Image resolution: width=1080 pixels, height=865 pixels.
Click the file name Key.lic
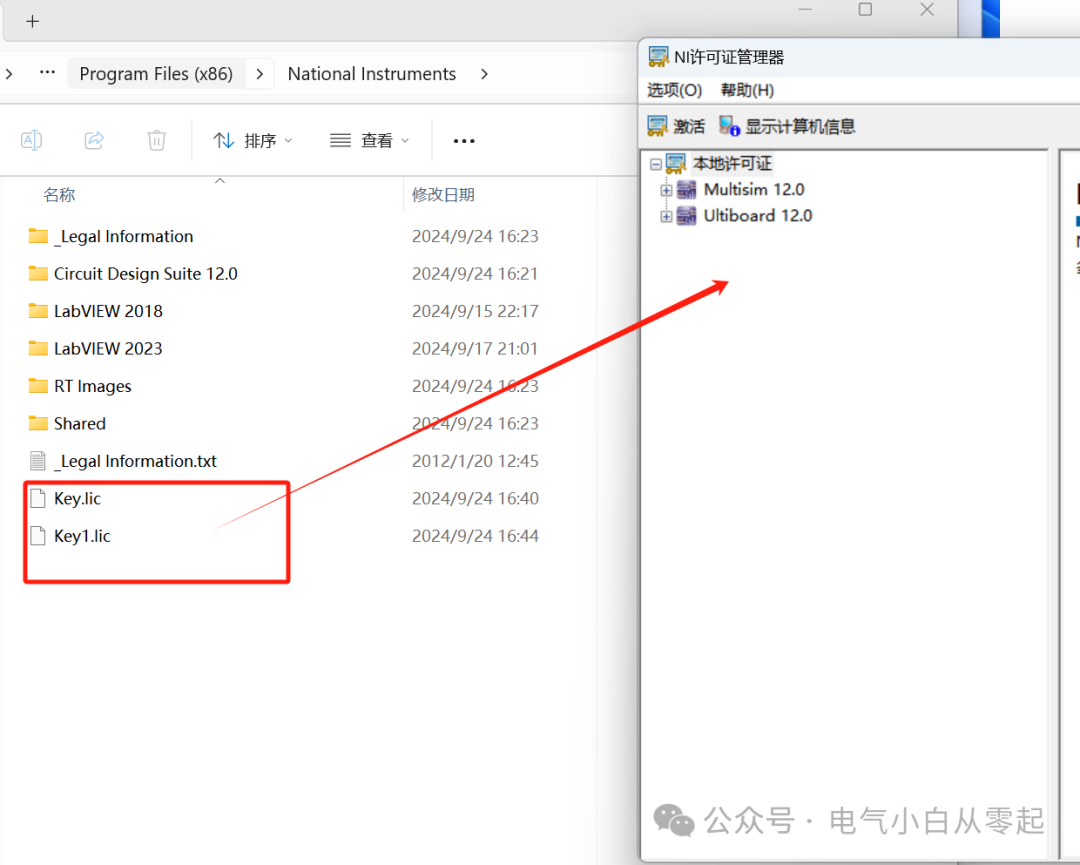pos(78,499)
